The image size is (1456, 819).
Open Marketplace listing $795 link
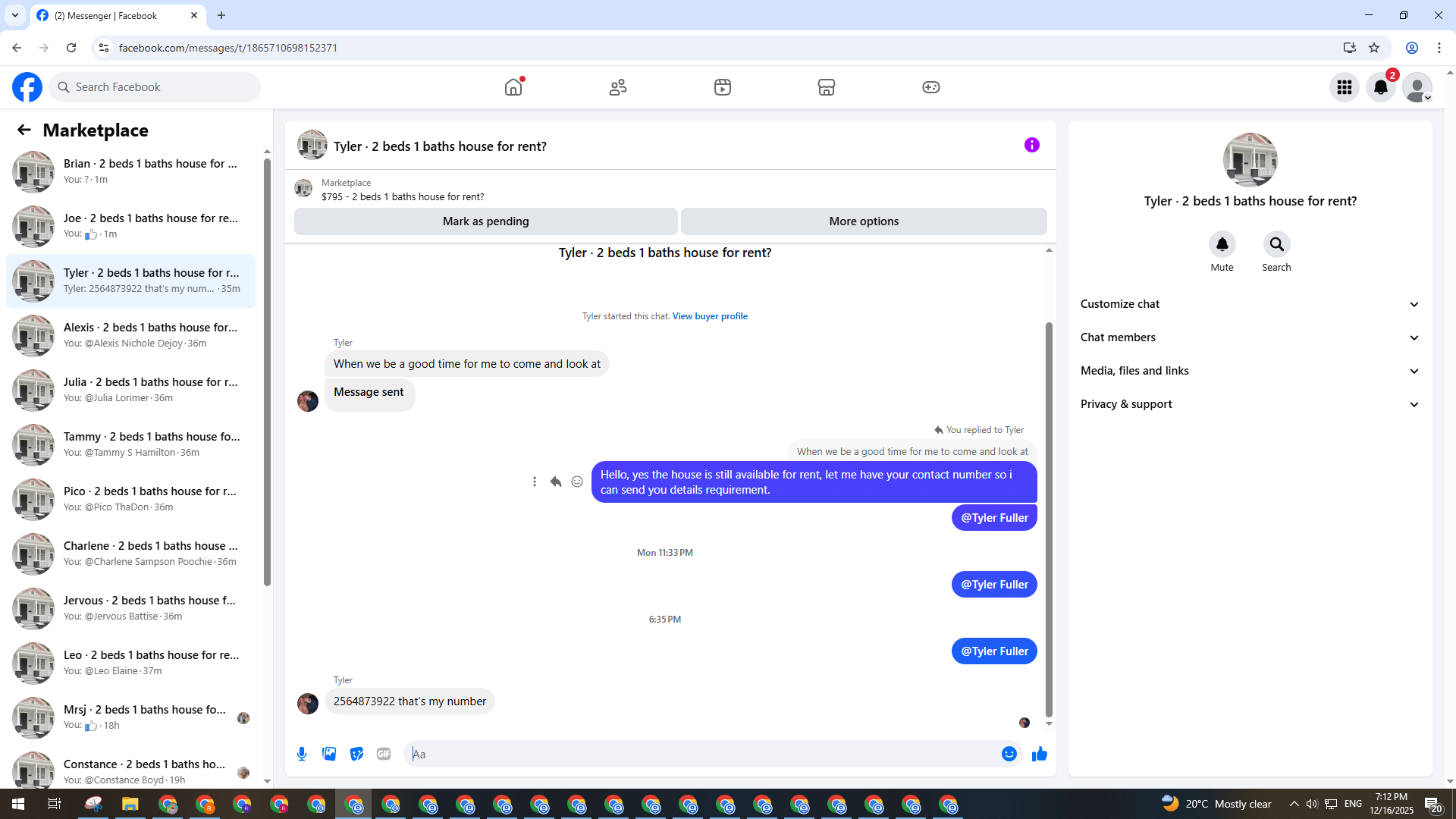click(403, 196)
